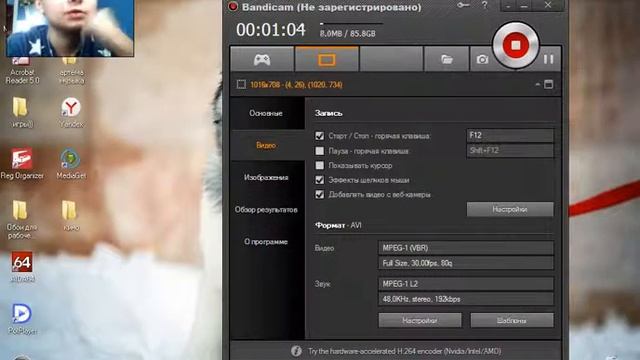This screenshot has width=640, height=360.
Task: Open the Yandex browser desktop icon
Action: coord(71,112)
